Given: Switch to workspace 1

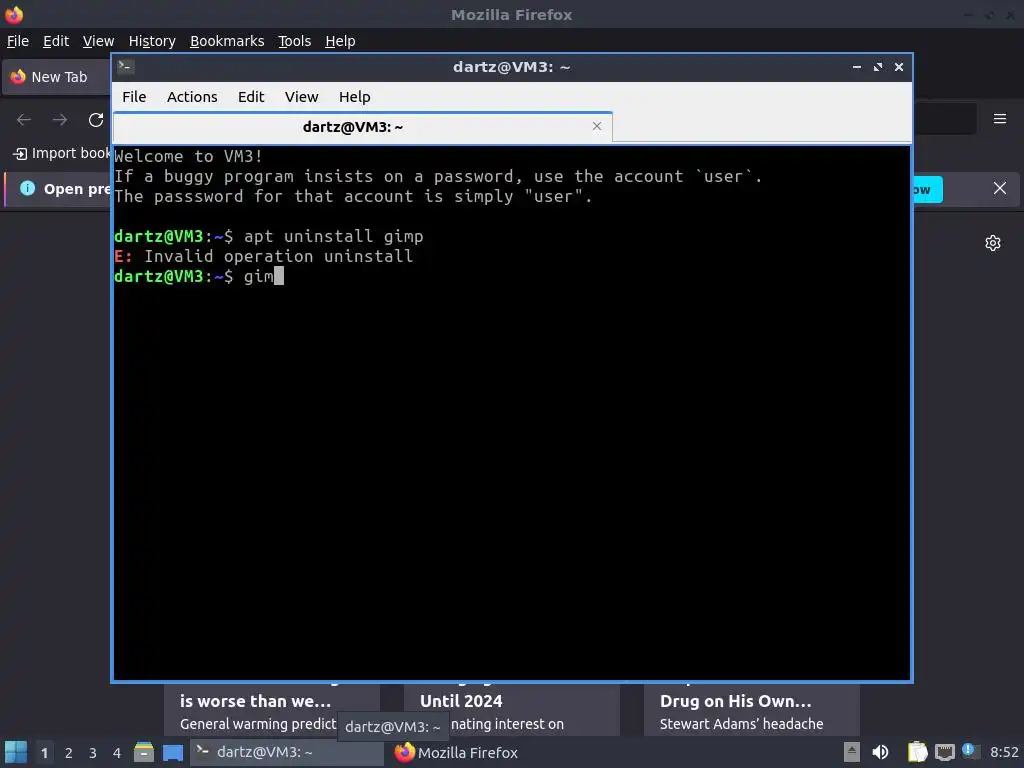Looking at the screenshot, I should point(44,753).
